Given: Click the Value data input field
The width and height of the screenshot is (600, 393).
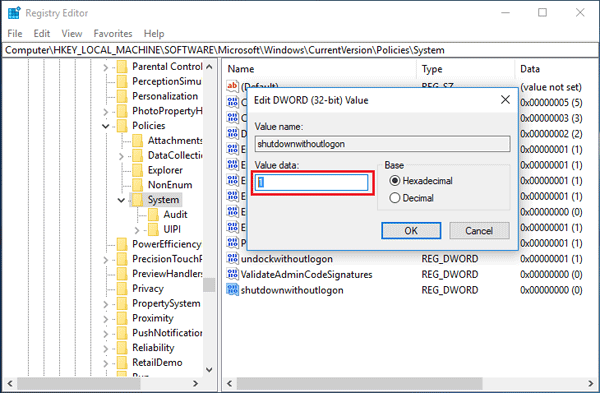Looking at the screenshot, I should pyautogui.click(x=312, y=182).
